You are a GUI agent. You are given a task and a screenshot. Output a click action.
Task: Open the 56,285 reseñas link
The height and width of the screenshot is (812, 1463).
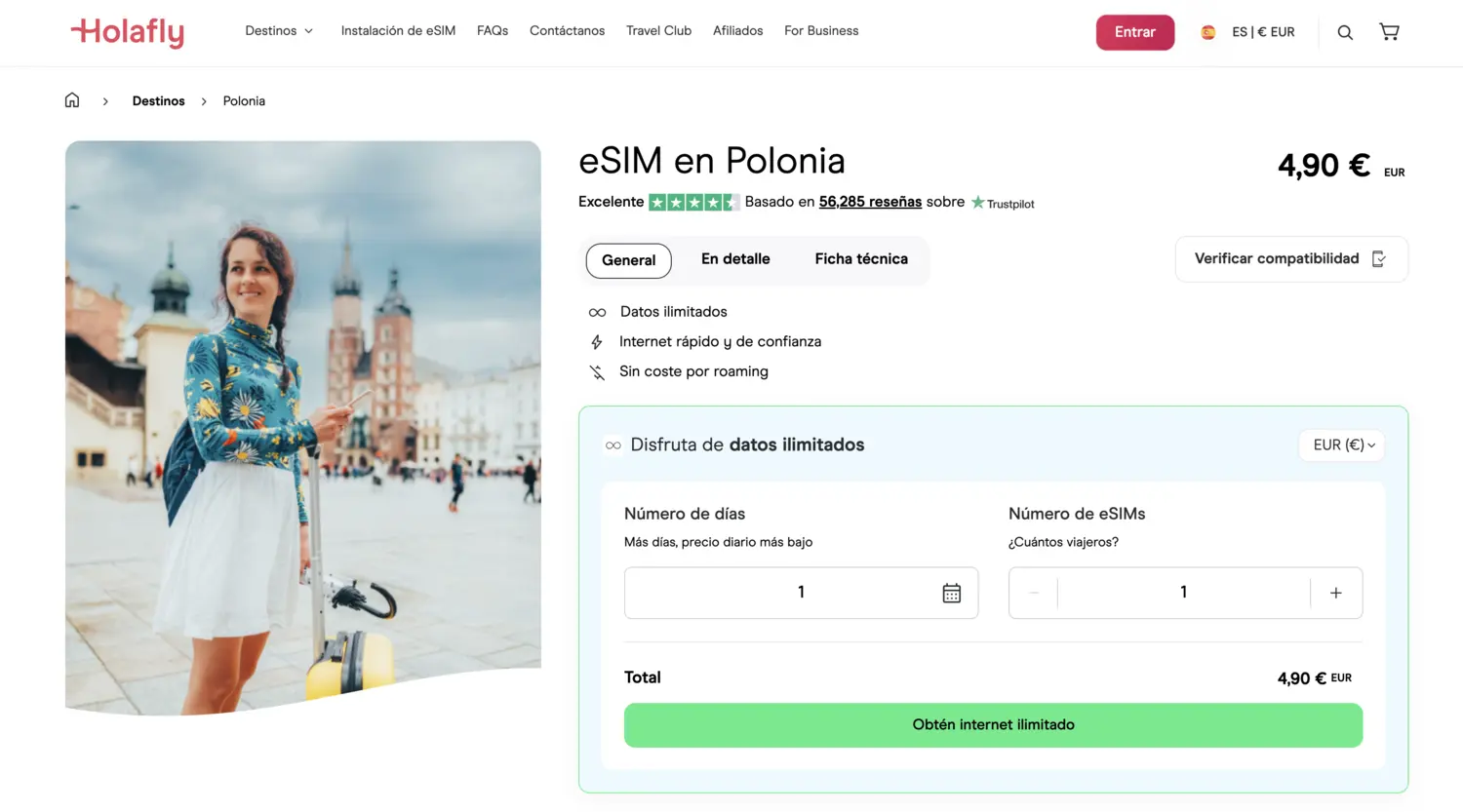point(870,202)
